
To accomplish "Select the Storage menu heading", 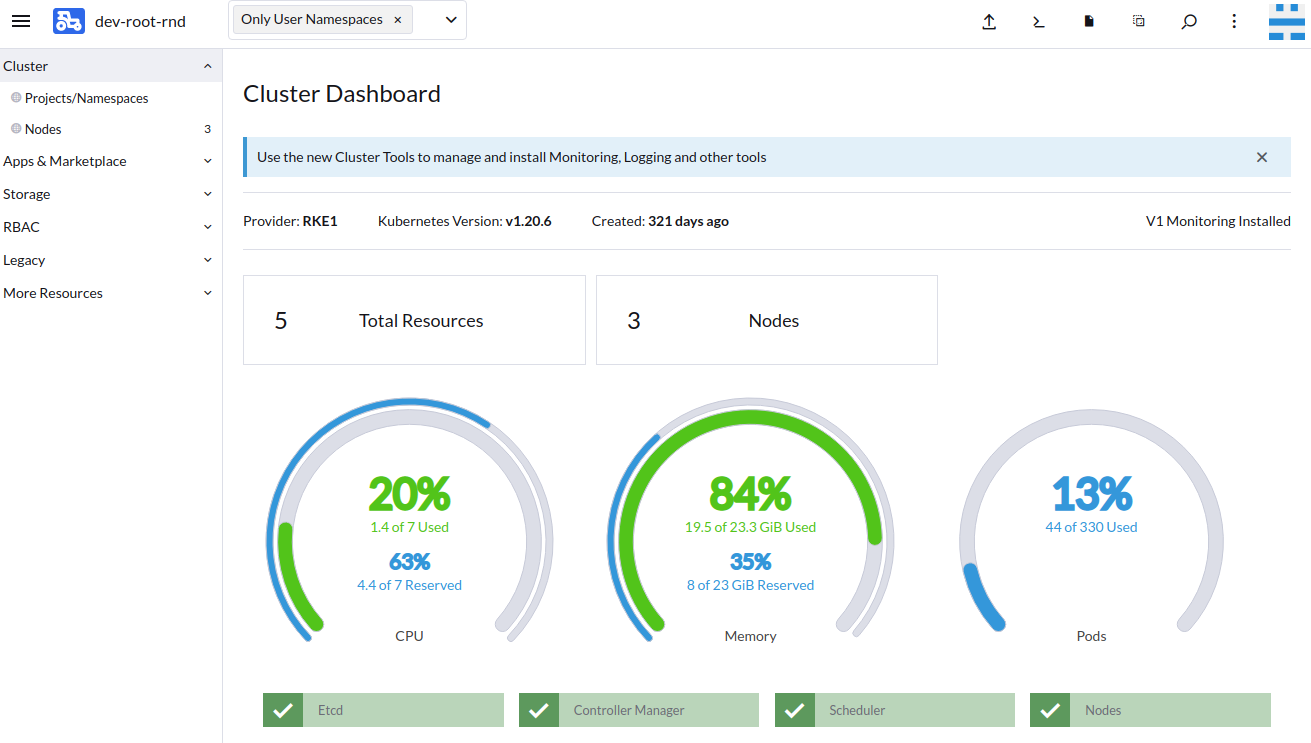I will (27, 194).
